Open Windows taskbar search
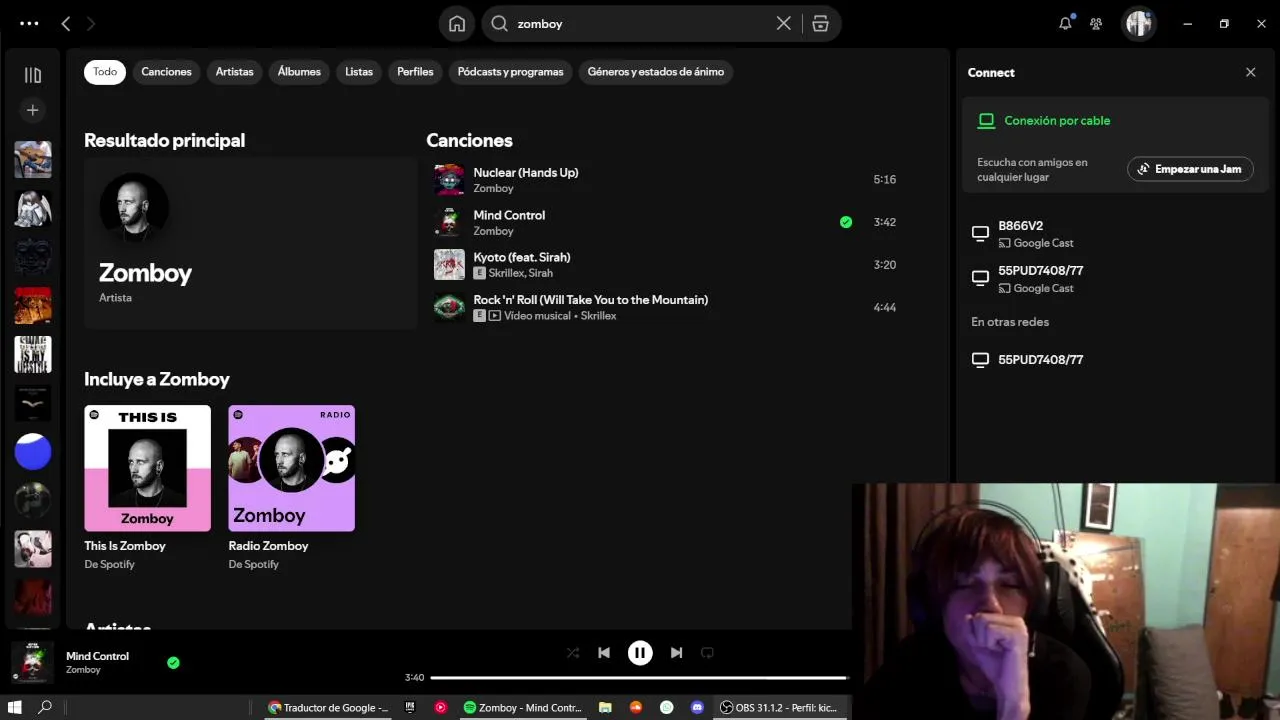1280x720 pixels. 45,707
